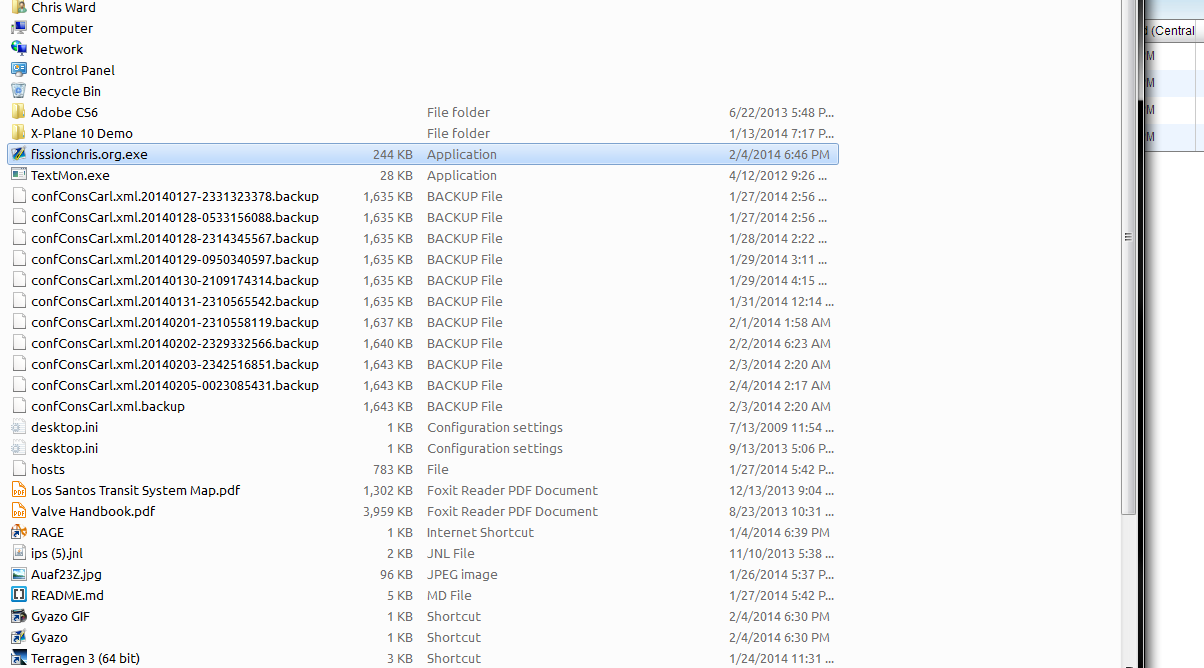The image size is (1204, 668).
Task: Select the Chris Ward user folder
Action: (x=63, y=7)
